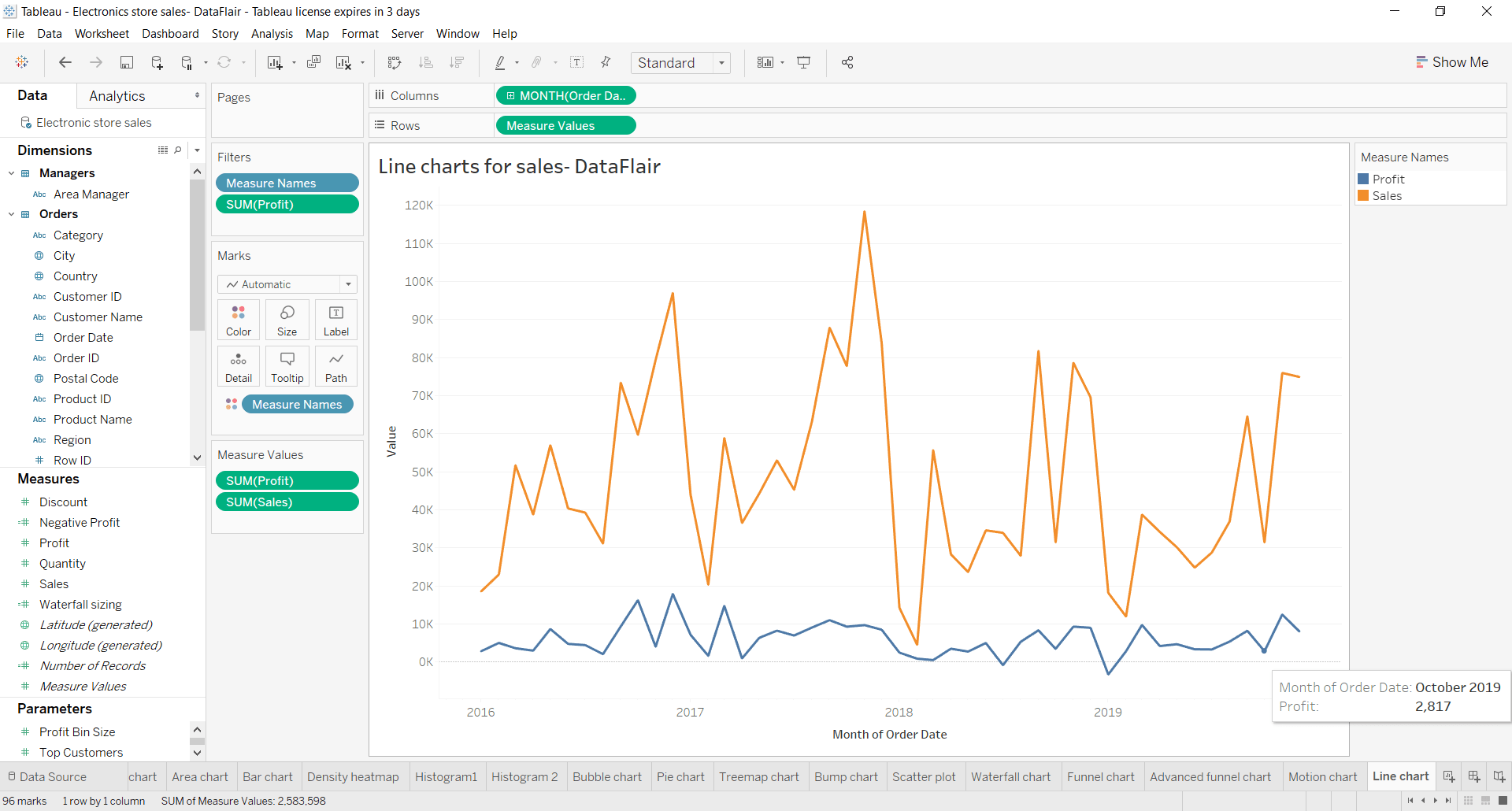Open the New Worksheet dropdown arrow
This screenshot has height=811, width=1512.
[x=294, y=63]
